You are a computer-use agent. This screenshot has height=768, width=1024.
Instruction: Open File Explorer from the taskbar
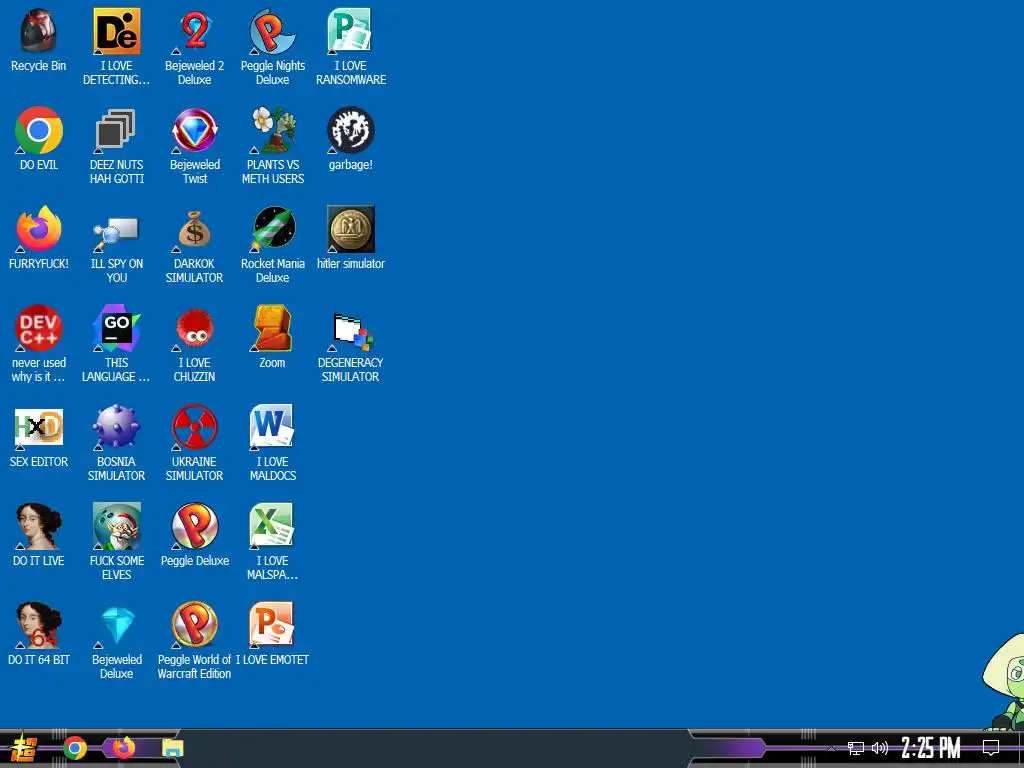click(x=173, y=748)
